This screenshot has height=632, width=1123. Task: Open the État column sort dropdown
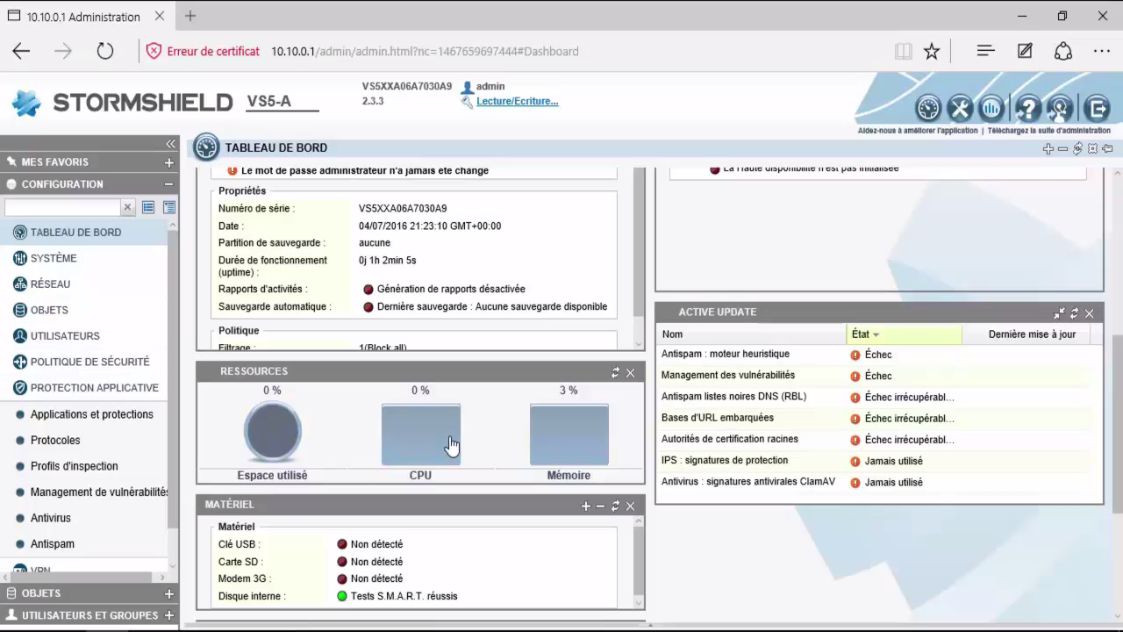tap(876, 335)
